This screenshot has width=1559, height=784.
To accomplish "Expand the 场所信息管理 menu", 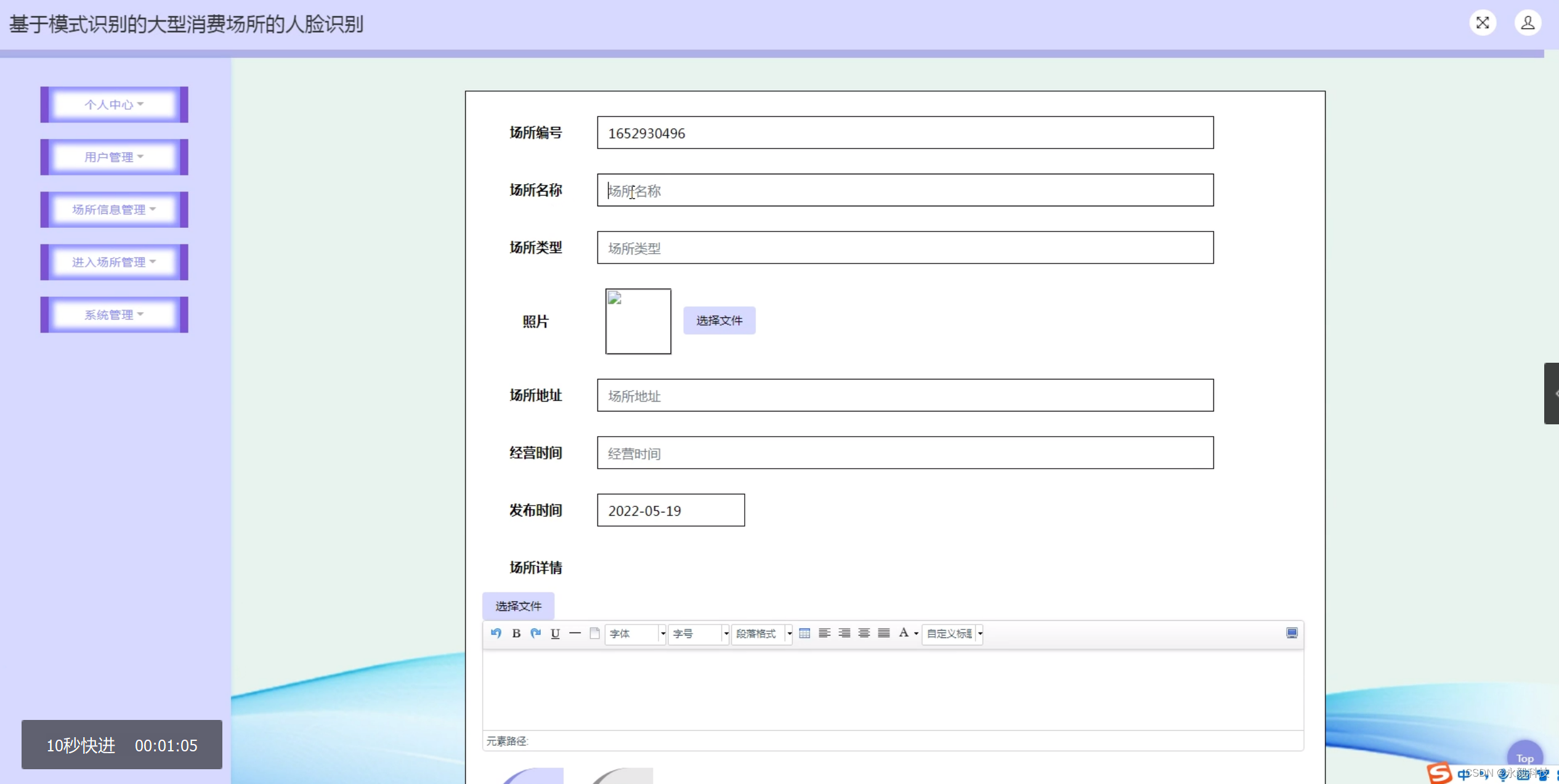I will pos(114,210).
